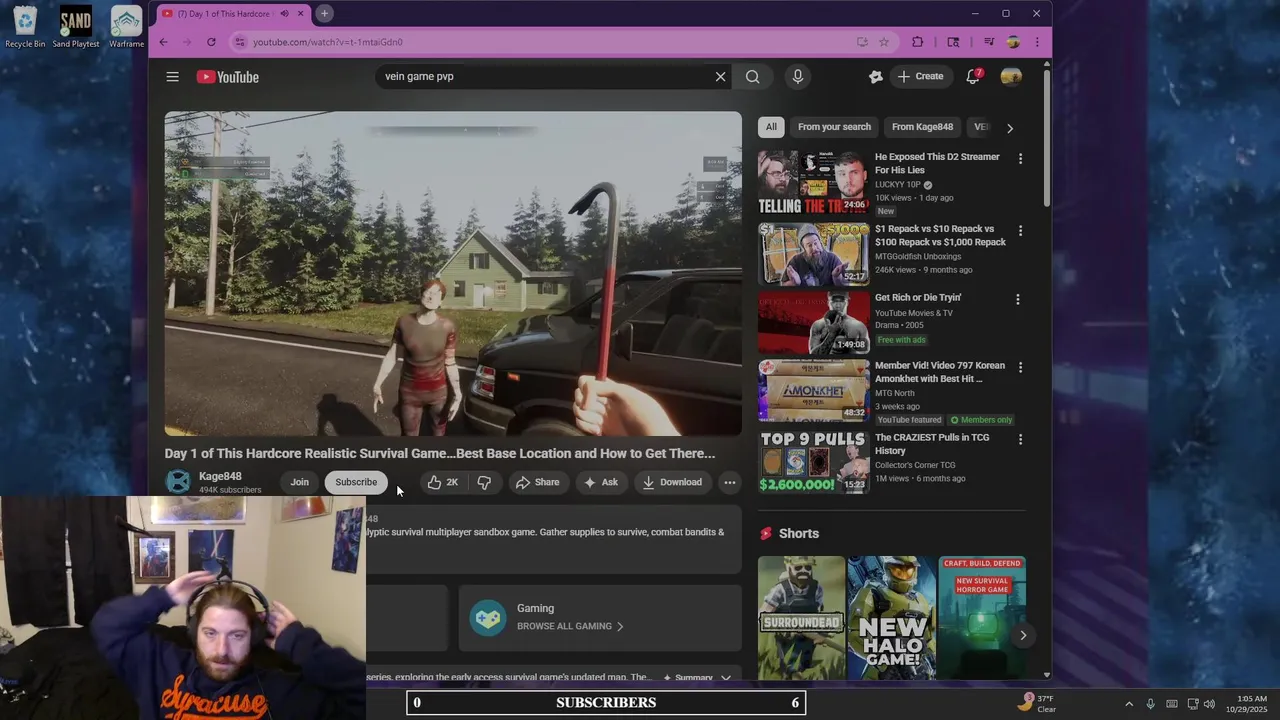
Task: Open 'Browse all gaming' link
Action: pos(570,626)
